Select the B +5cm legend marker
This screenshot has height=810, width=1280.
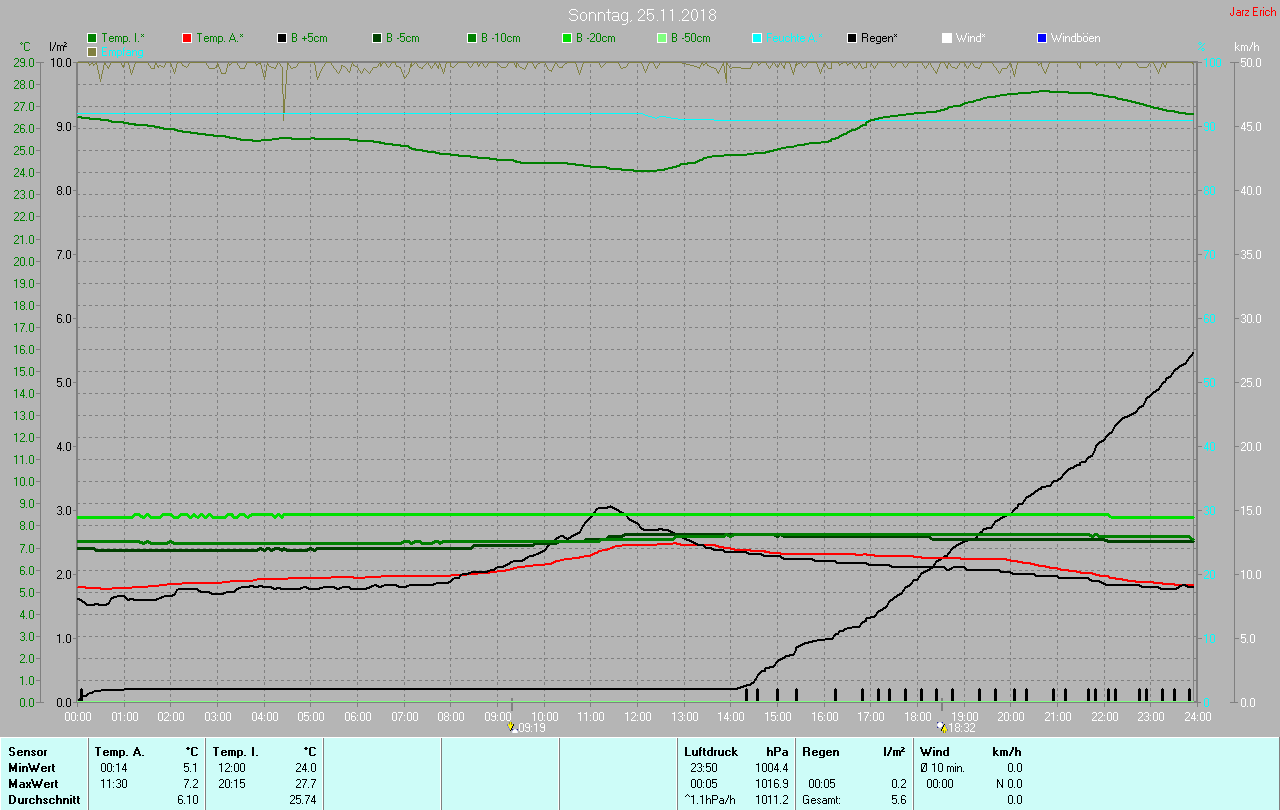282,38
